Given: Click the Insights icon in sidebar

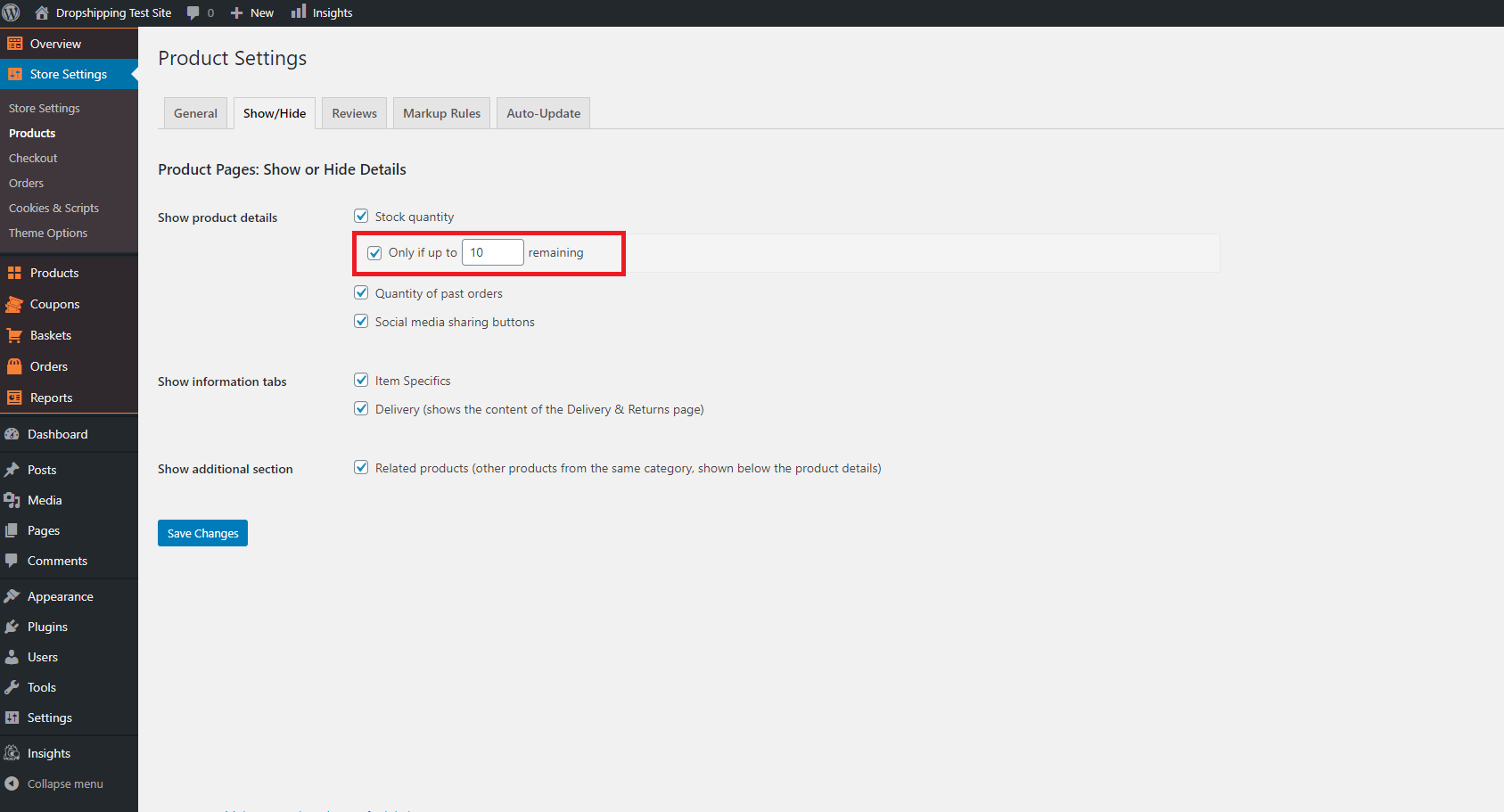Looking at the screenshot, I should pos(12,753).
